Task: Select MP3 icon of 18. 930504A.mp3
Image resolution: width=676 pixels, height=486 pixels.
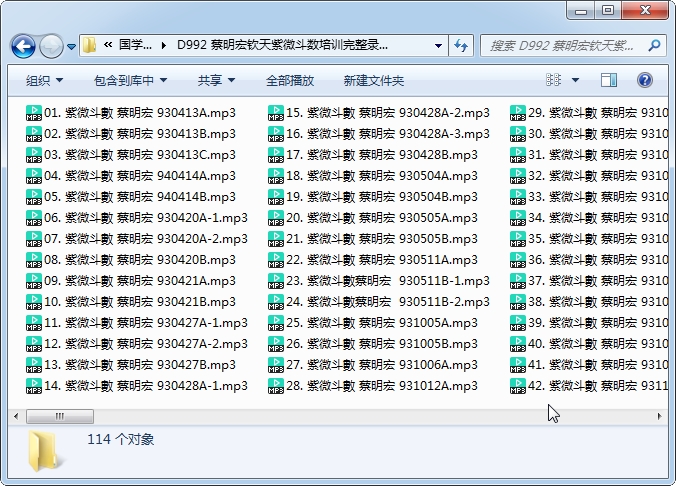Action: (x=275, y=176)
